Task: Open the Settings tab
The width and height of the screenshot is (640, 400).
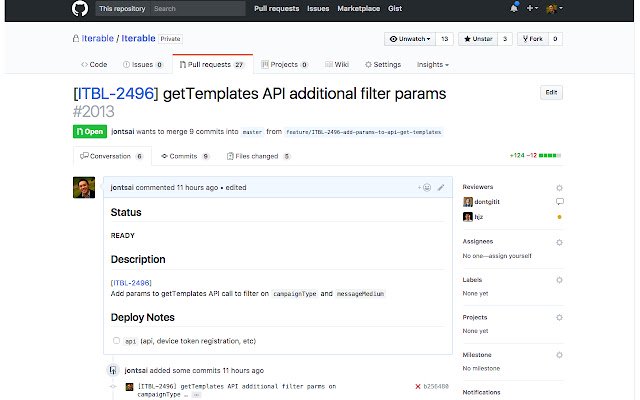Action: pos(383,64)
